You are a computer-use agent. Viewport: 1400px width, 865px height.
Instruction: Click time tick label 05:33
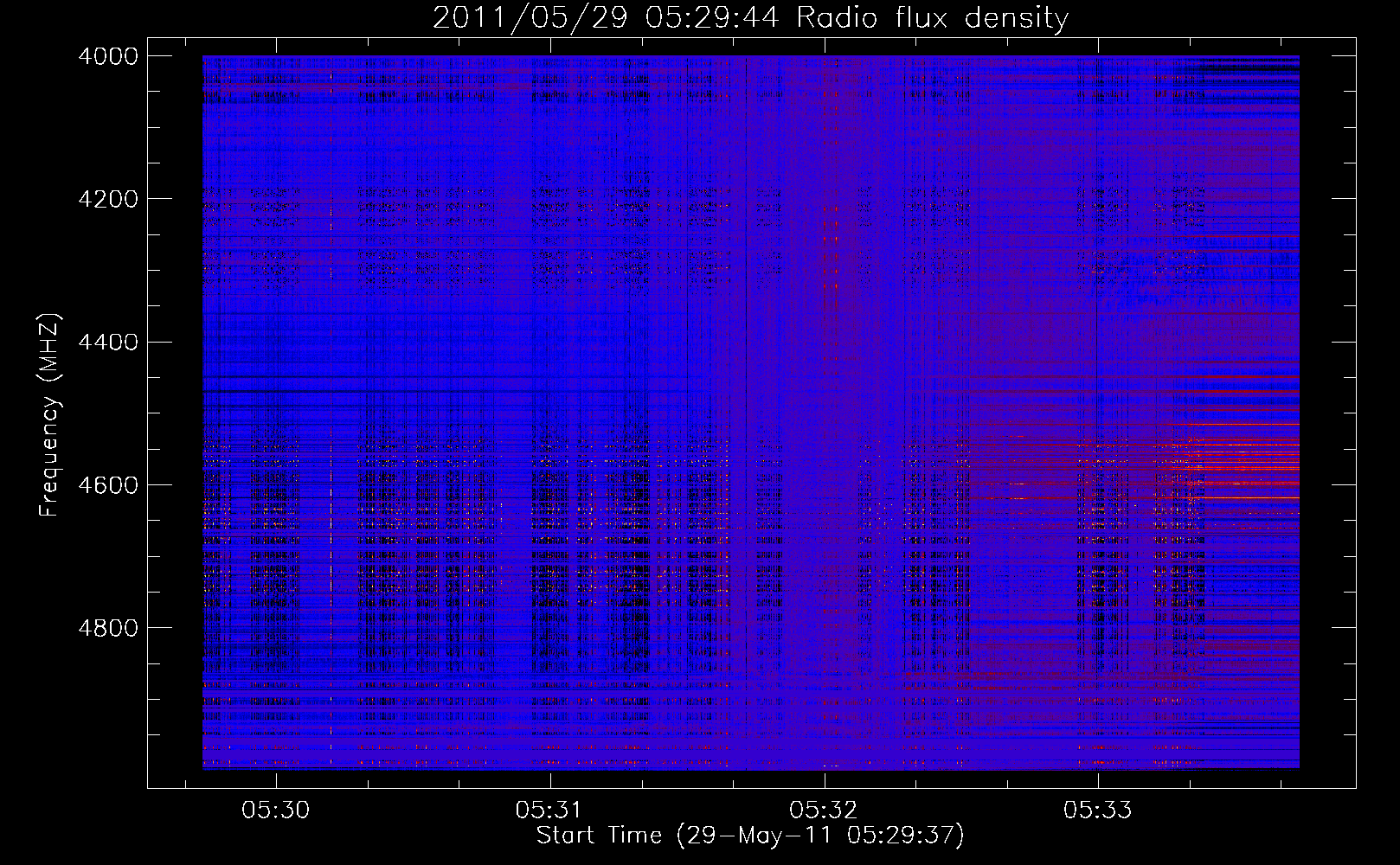tap(1098, 811)
